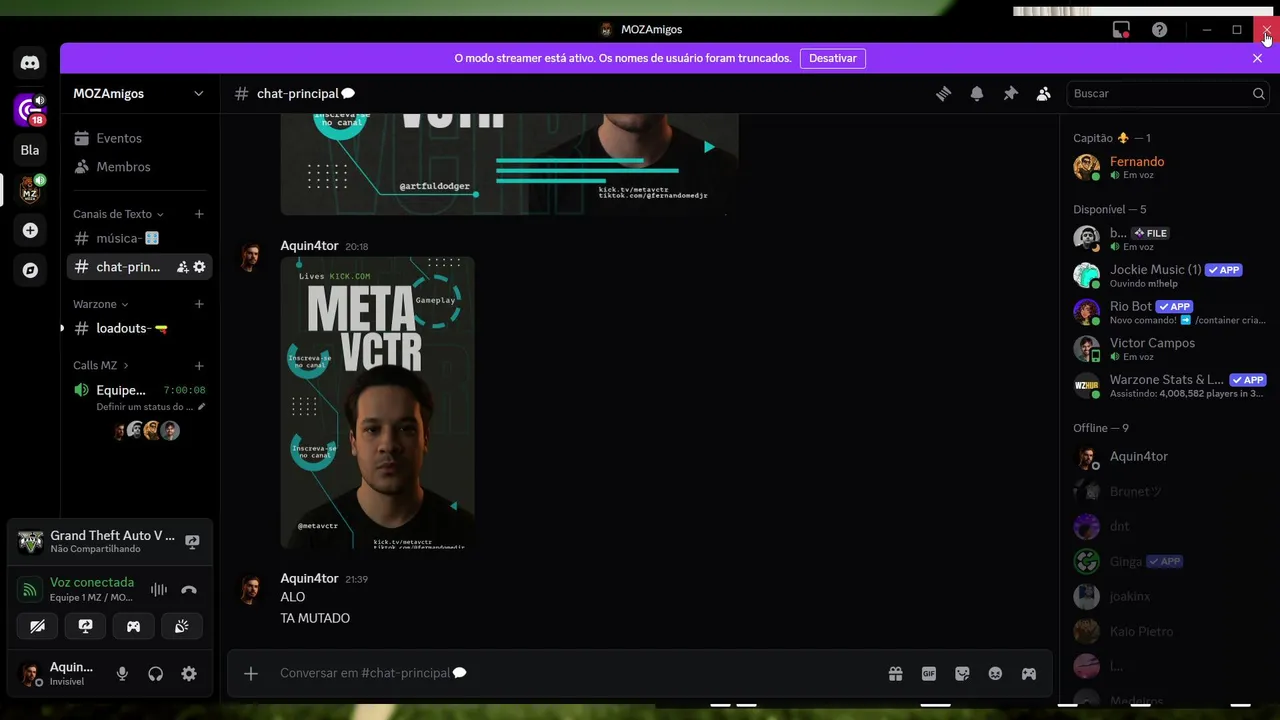This screenshot has width=1280, height=720.
Task: Open help question mark icon
Action: [1159, 29]
